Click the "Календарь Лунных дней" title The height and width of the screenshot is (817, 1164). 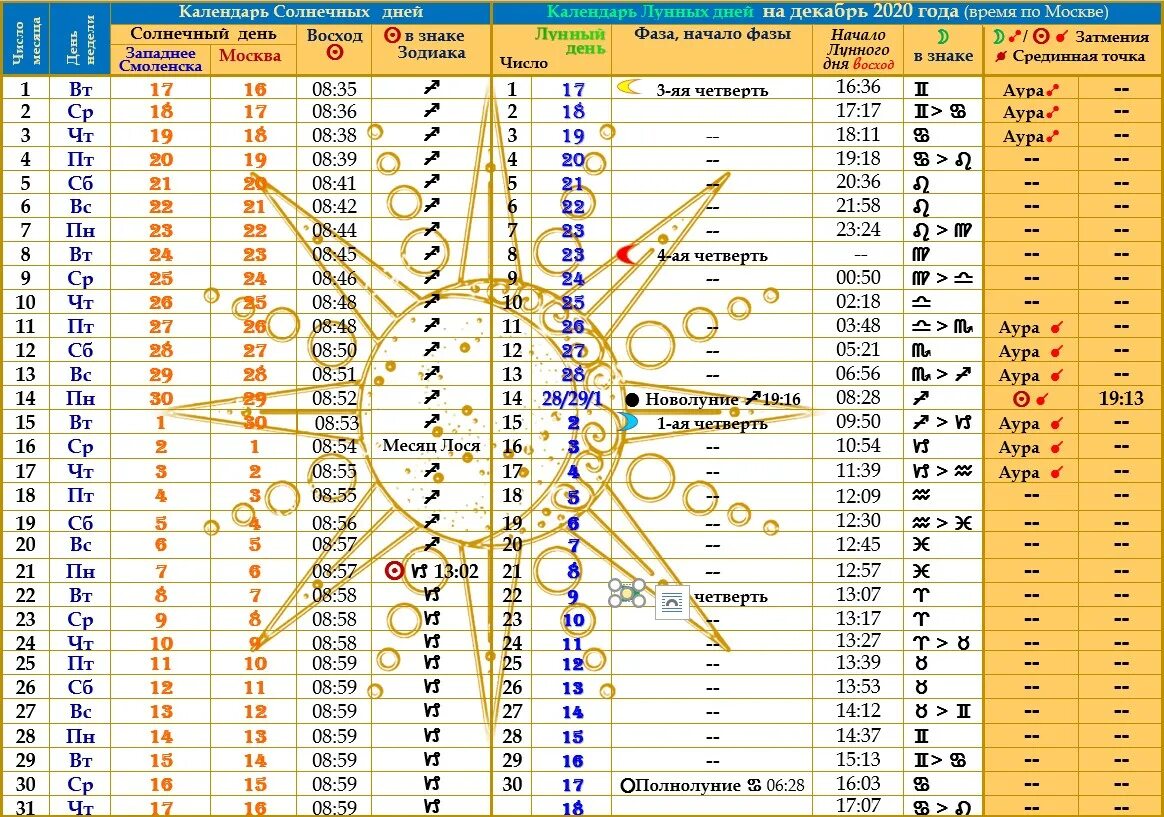pos(650,12)
